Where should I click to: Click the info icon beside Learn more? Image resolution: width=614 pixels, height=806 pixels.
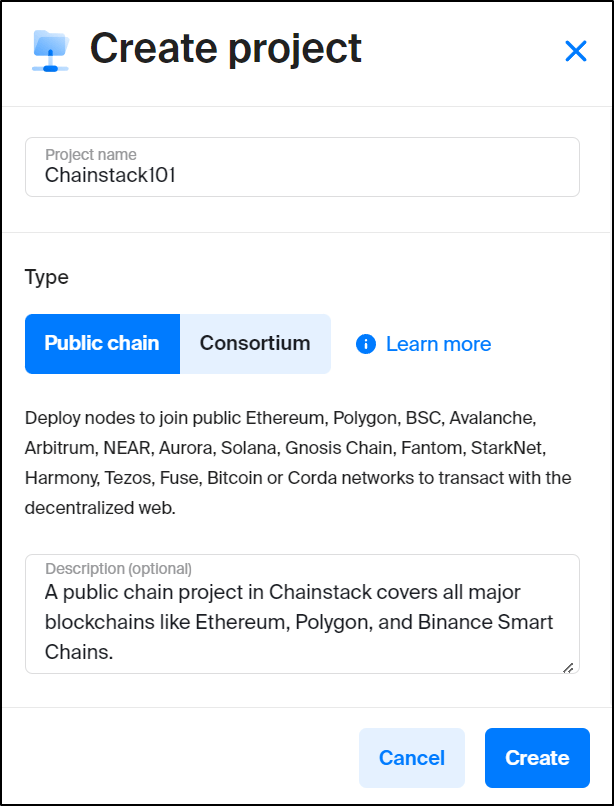pyautogui.click(x=366, y=344)
